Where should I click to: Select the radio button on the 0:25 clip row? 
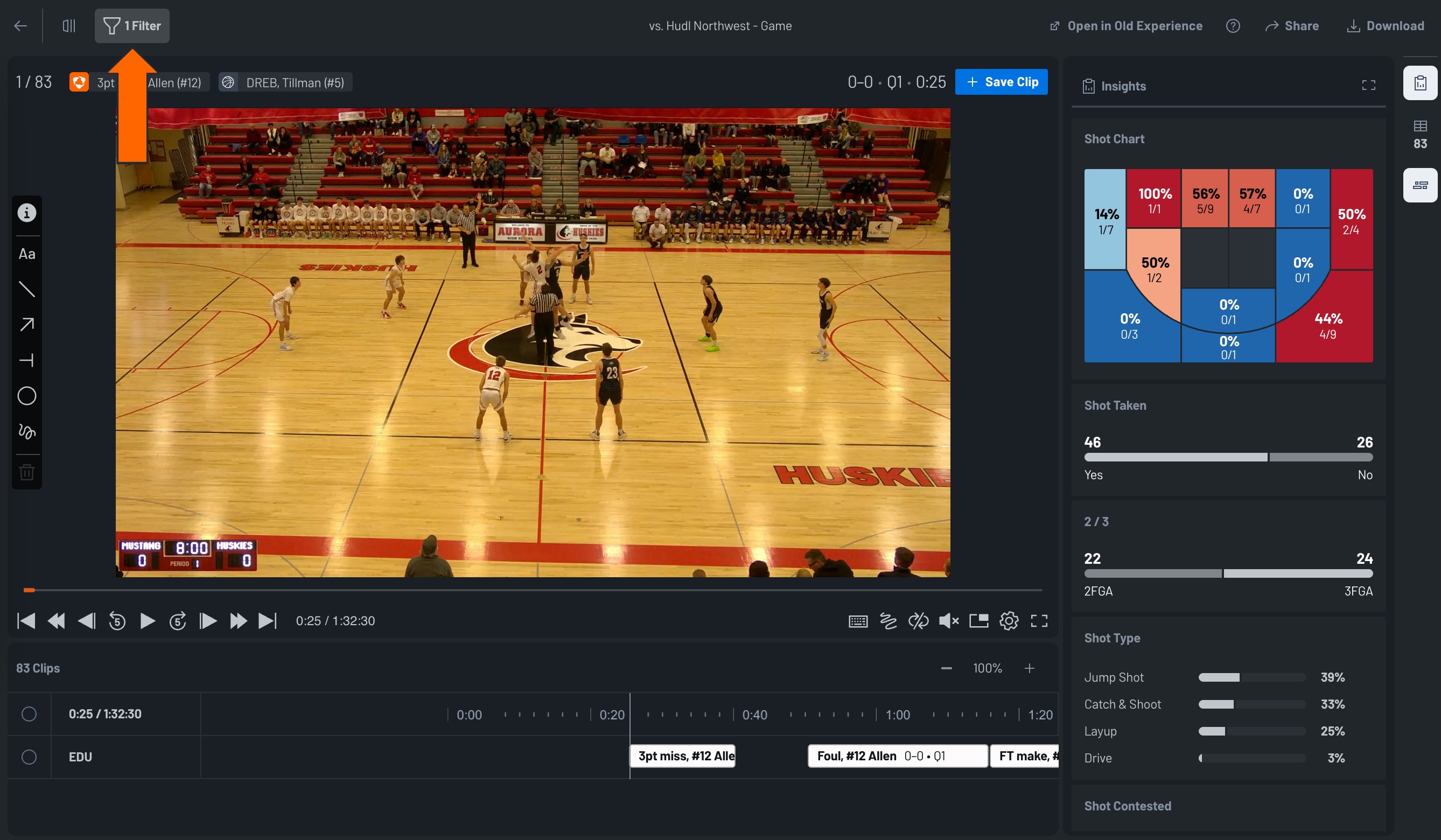[x=30, y=713]
